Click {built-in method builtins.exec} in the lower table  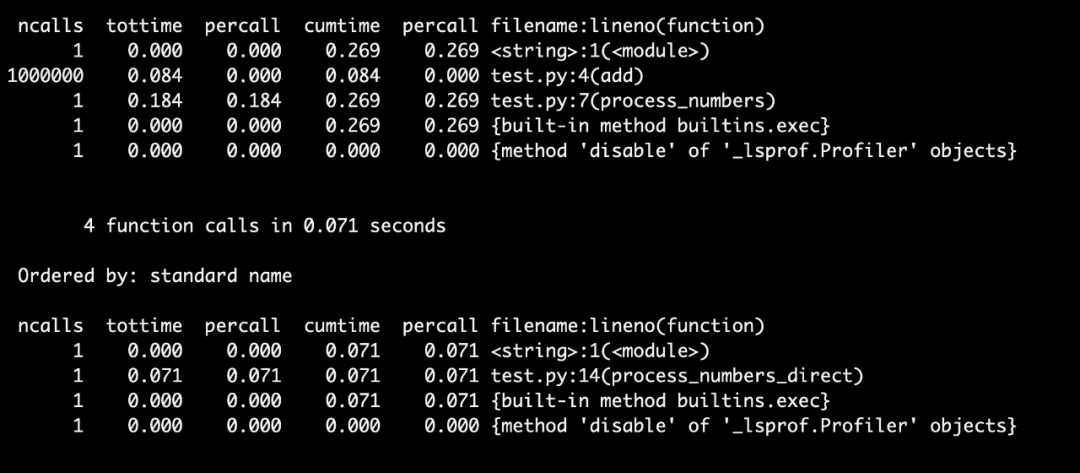coord(660,400)
